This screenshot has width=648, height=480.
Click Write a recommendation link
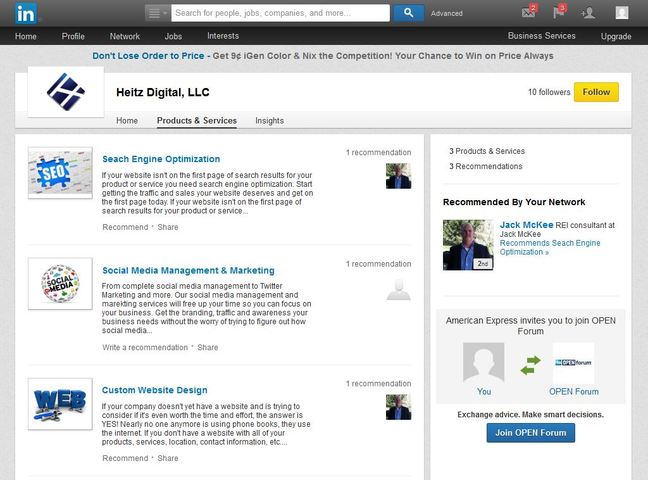point(145,347)
